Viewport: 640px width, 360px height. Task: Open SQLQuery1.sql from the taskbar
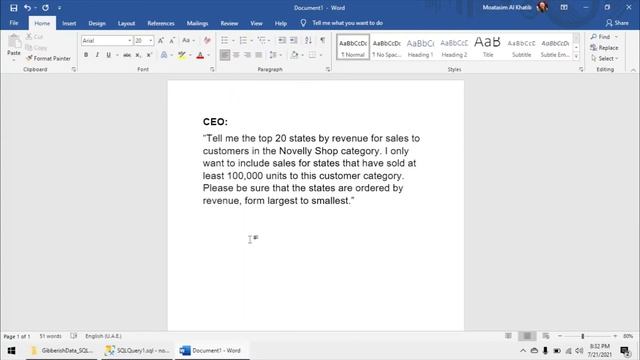(137, 351)
